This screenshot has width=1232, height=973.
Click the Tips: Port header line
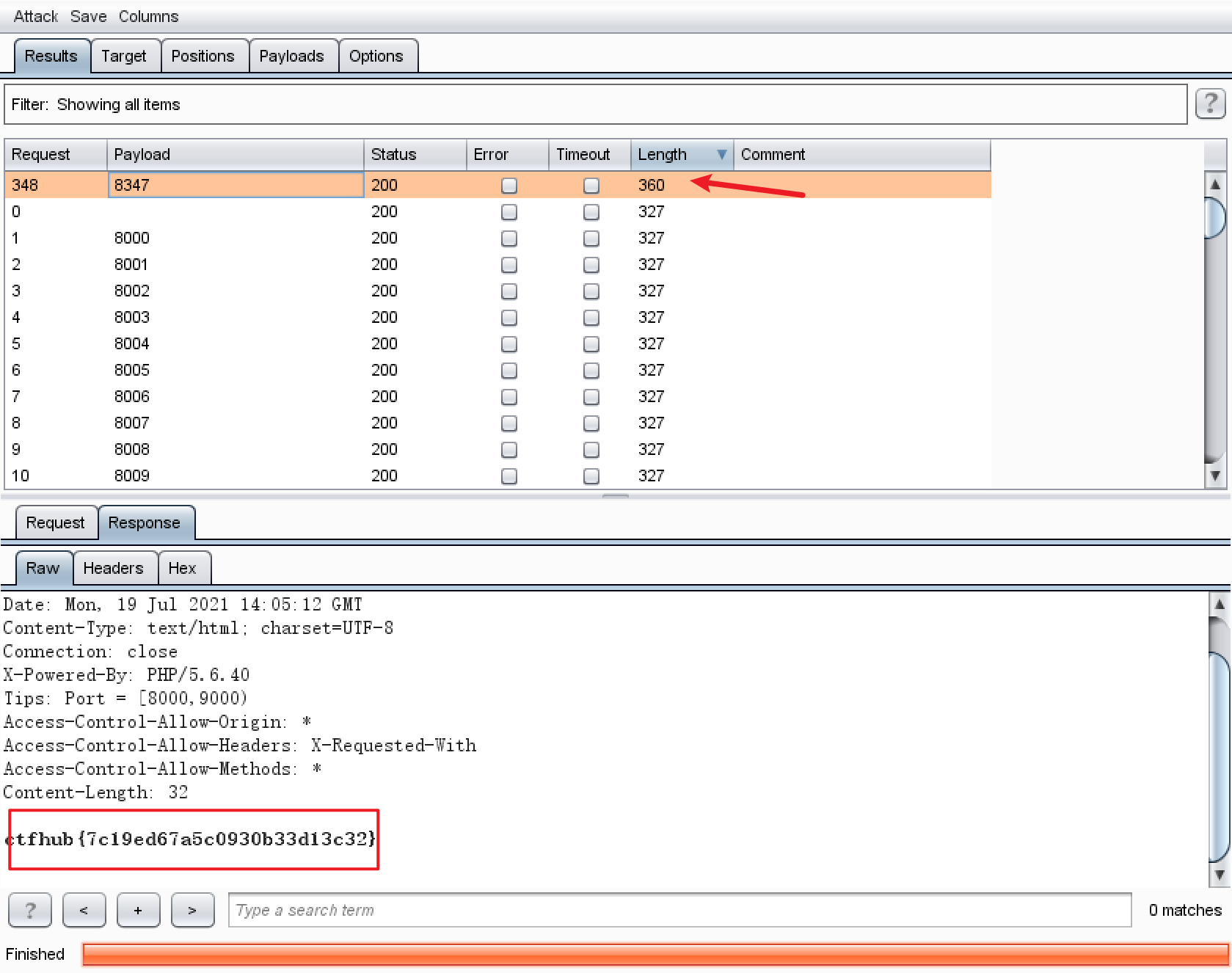click(125, 698)
